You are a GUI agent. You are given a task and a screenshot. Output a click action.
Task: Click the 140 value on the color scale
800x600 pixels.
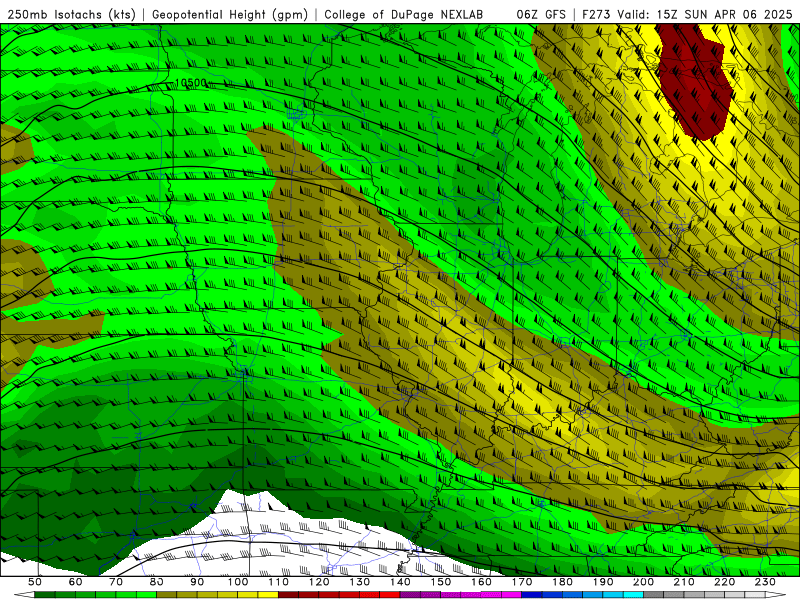[400, 582]
